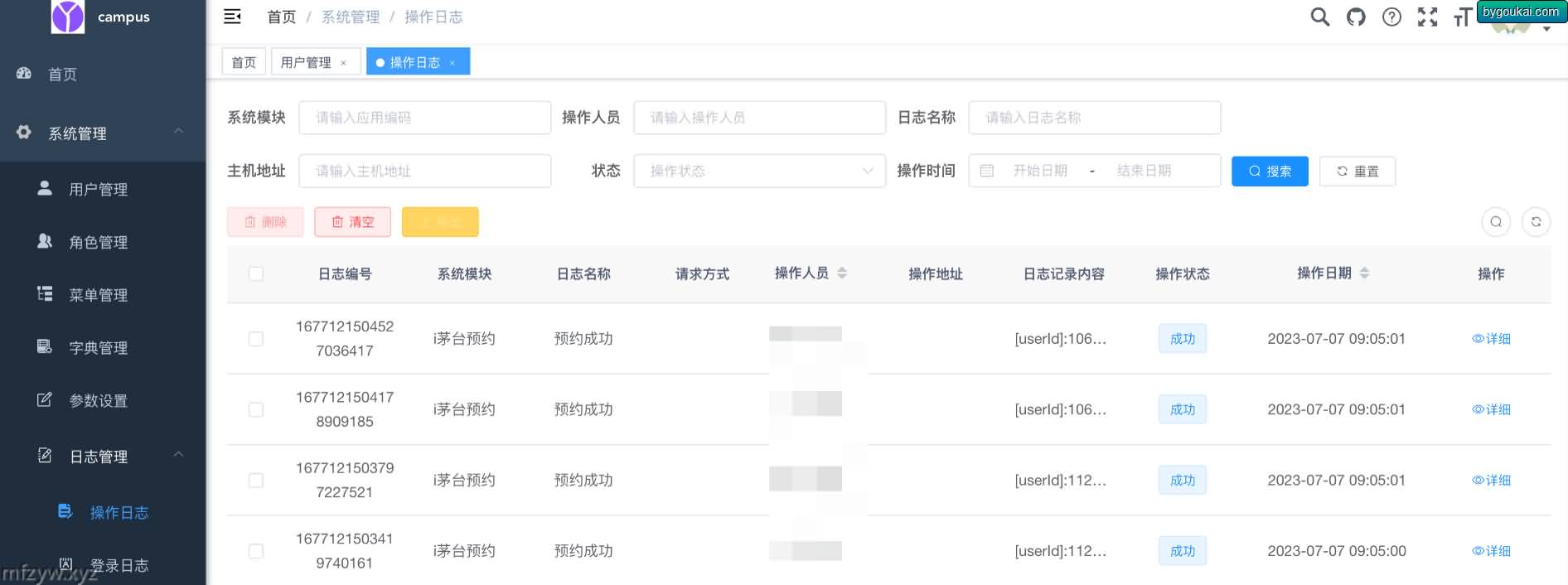Open the font size setting icon
The height and width of the screenshot is (585, 1568).
(x=1461, y=17)
